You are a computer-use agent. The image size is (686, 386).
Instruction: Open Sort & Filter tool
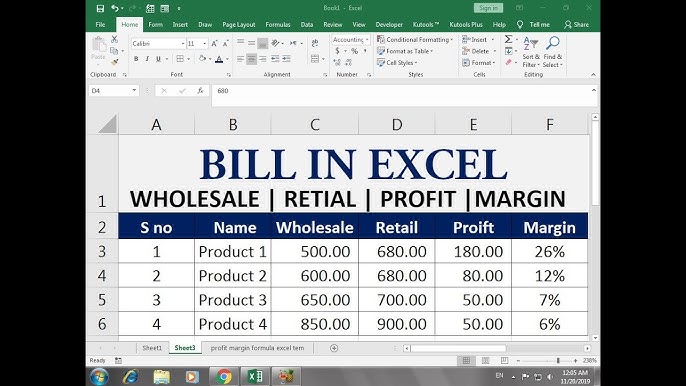point(531,52)
